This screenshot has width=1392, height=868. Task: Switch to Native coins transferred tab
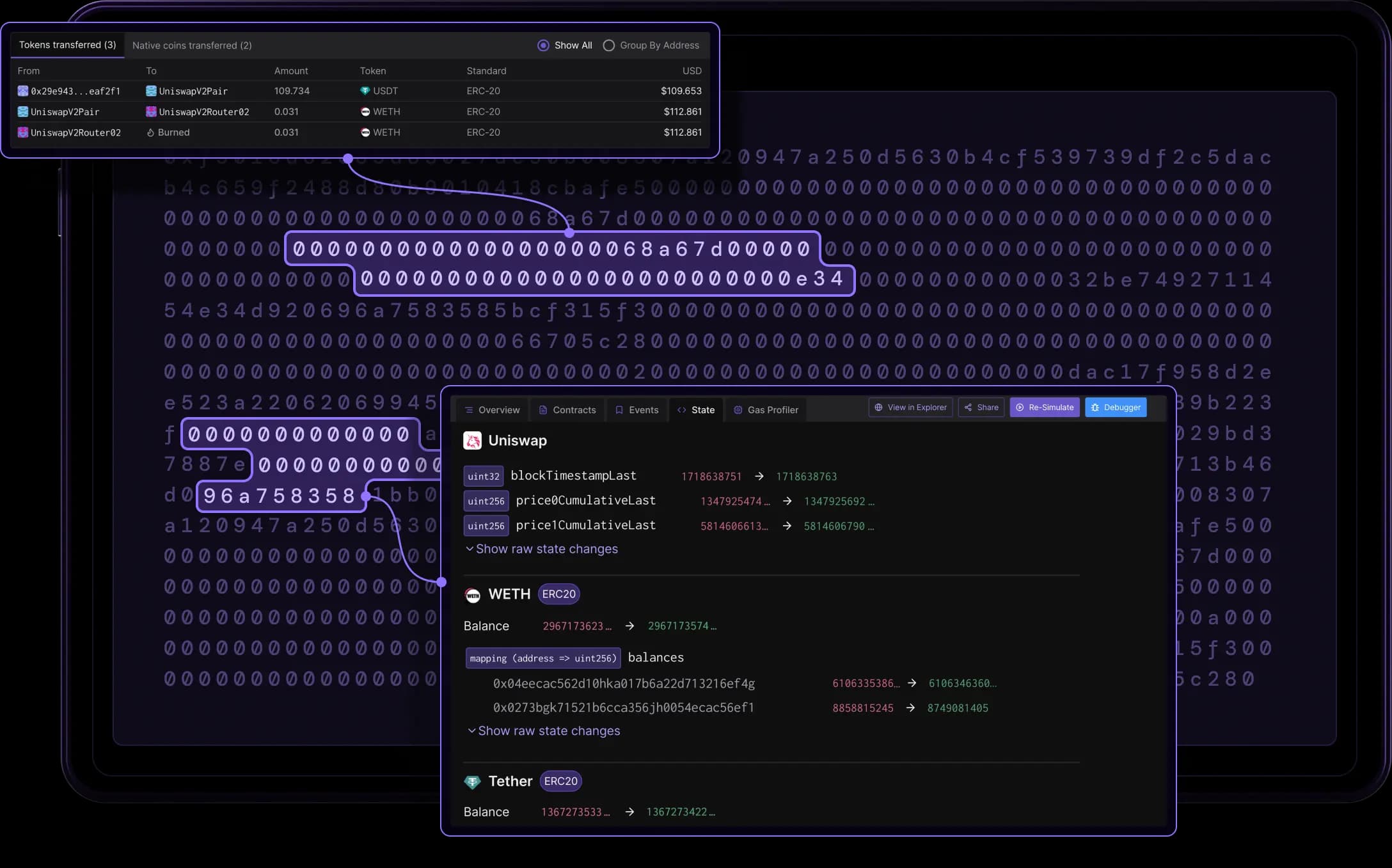tap(192, 45)
